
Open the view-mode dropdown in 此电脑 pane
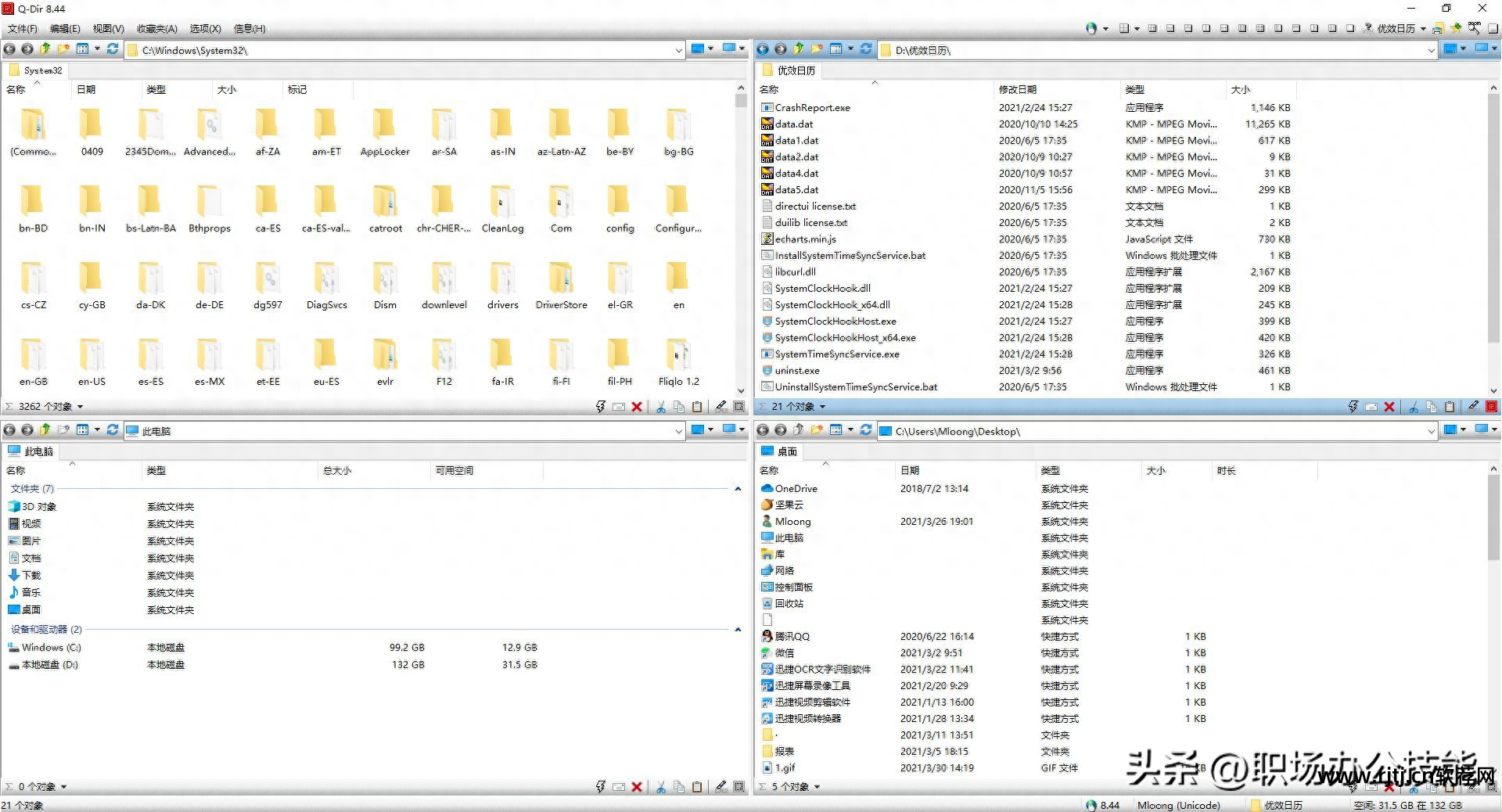click(x=97, y=429)
